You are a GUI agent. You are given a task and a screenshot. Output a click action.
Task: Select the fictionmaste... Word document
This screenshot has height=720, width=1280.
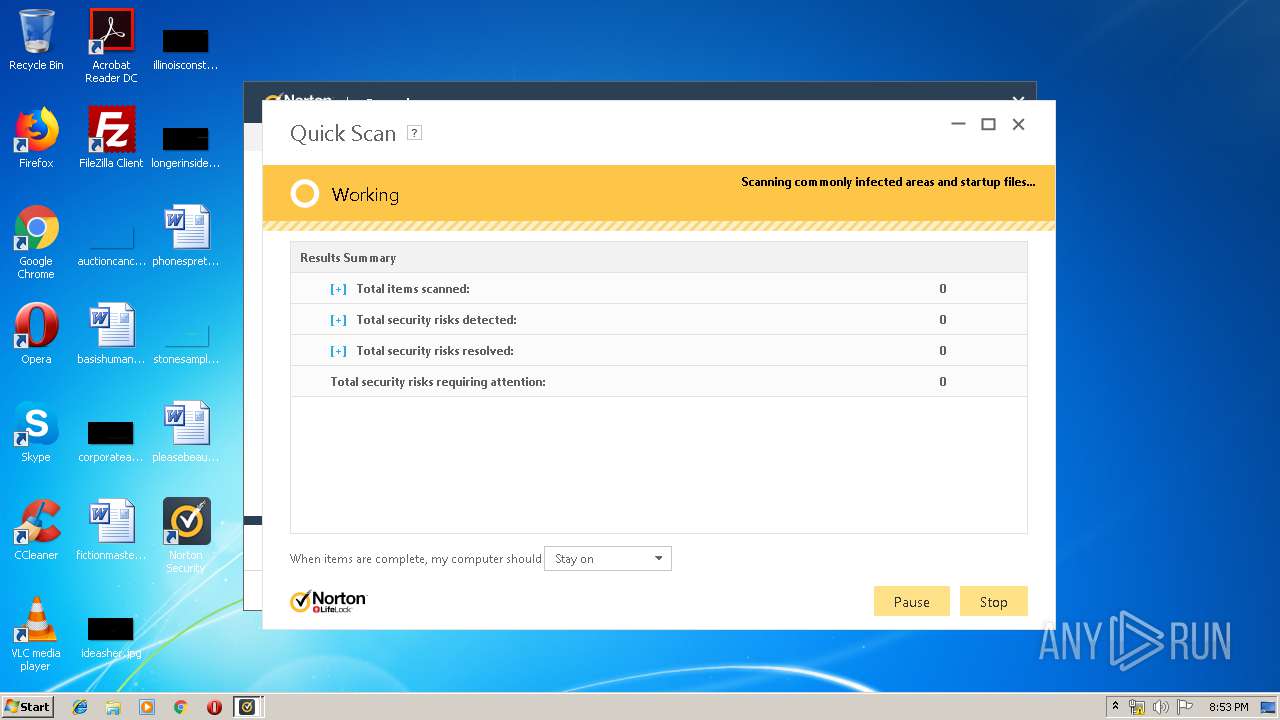click(x=111, y=530)
